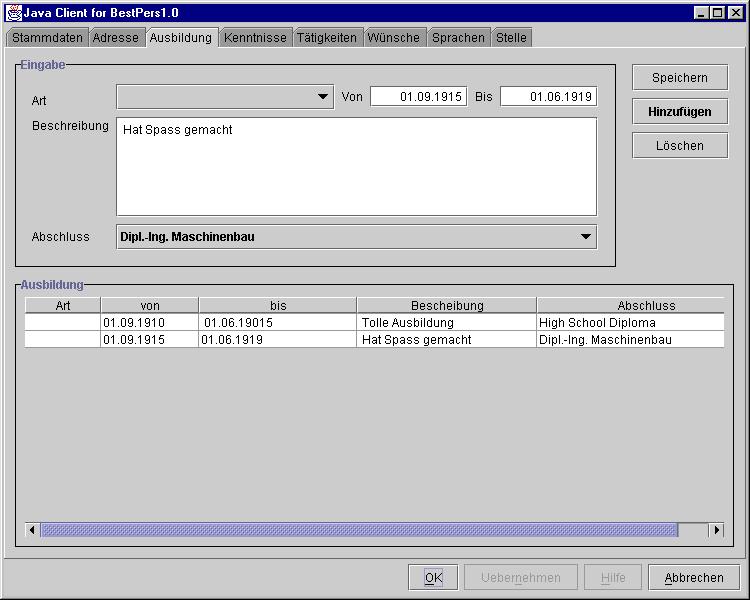Click the Beschreibung text area
The image size is (750, 600).
click(356, 167)
